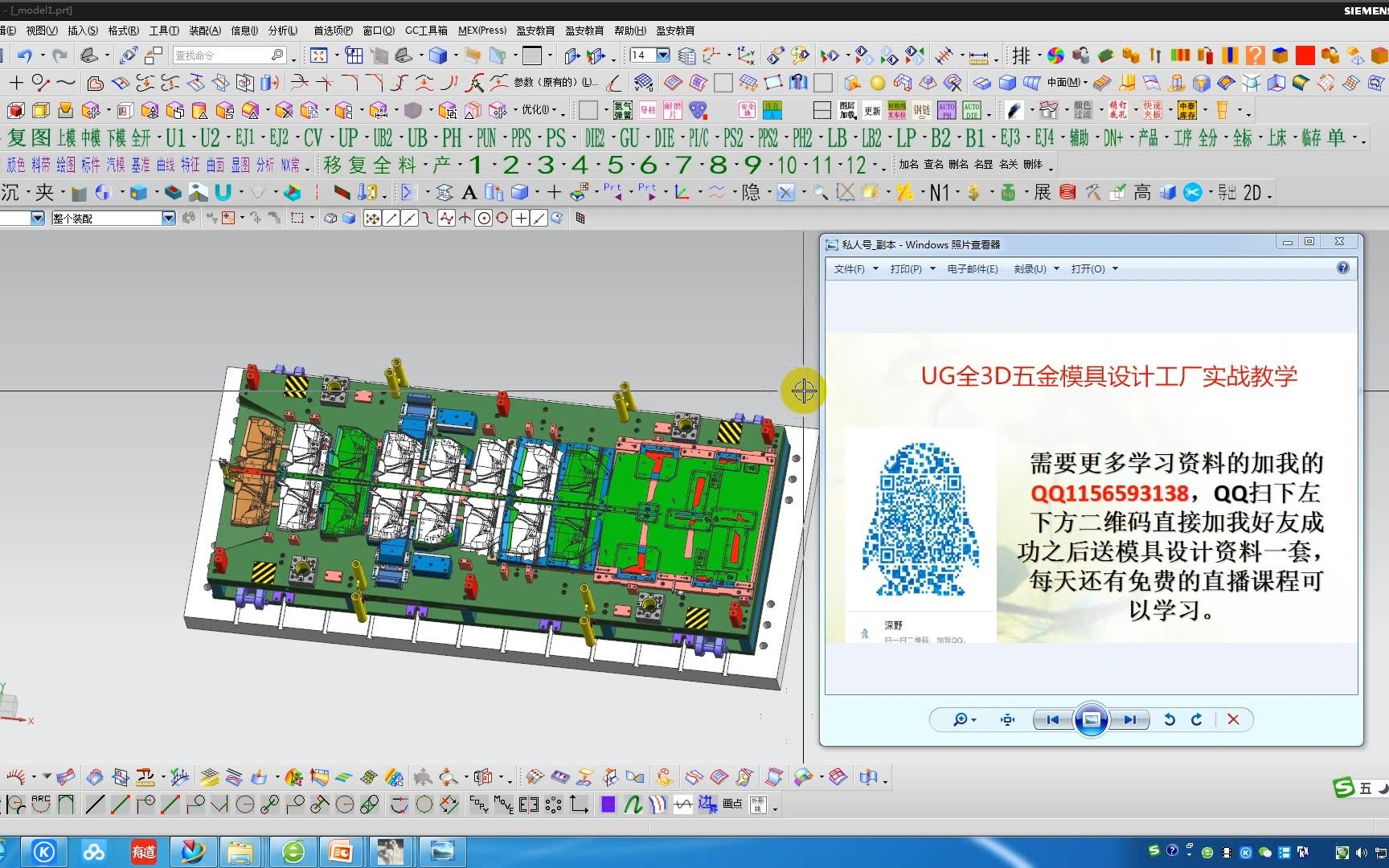
Task: Open the arc center snap point icon
Action: point(484,218)
